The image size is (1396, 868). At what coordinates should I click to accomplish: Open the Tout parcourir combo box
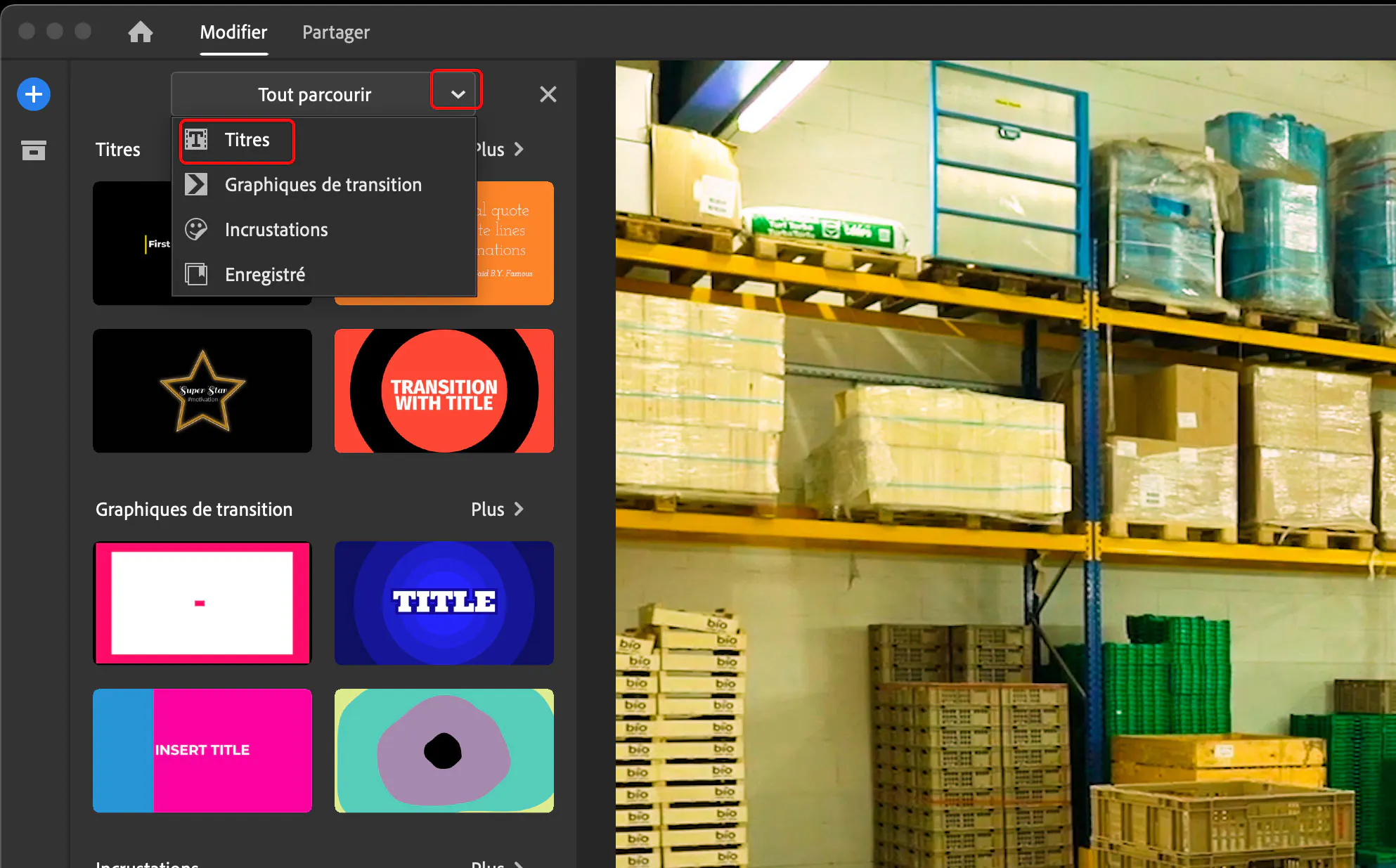pyautogui.click(x=314, y=94)
